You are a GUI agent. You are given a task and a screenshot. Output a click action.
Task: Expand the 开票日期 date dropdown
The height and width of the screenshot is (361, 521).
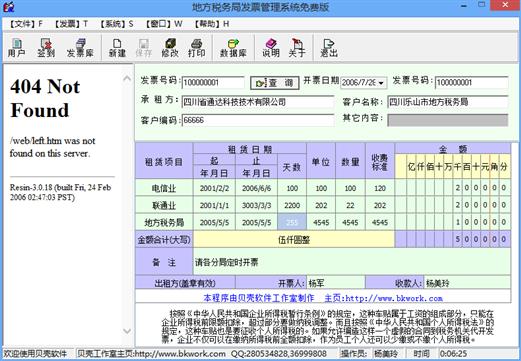[381, 82]
